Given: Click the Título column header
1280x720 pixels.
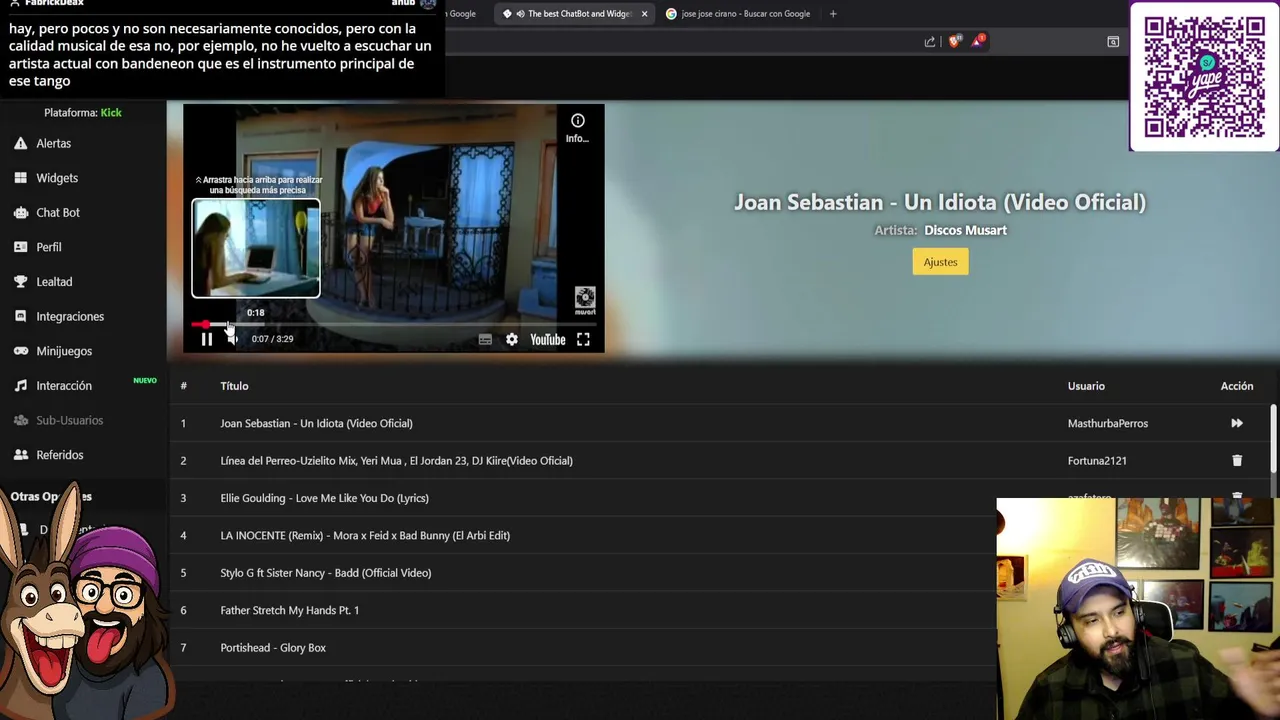Looking at the screenshot, I should pyautogui.click(x=234, y=386).
